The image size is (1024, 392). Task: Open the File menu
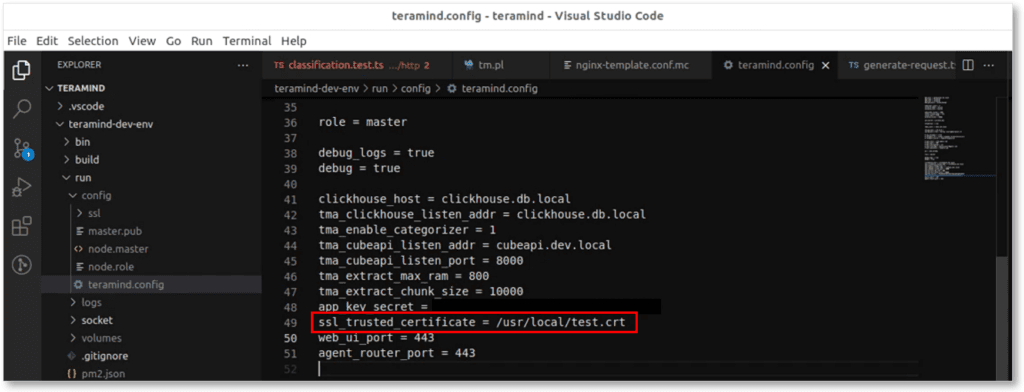point(16,41)
